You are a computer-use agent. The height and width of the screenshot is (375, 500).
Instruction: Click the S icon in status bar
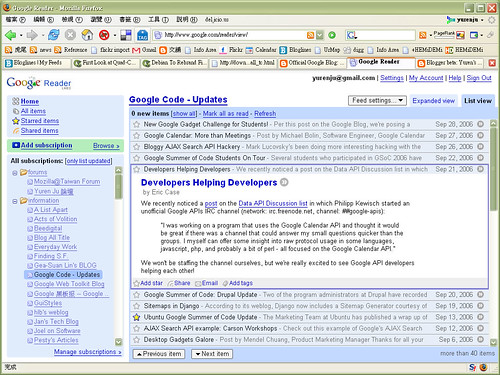tap(472, 367)
